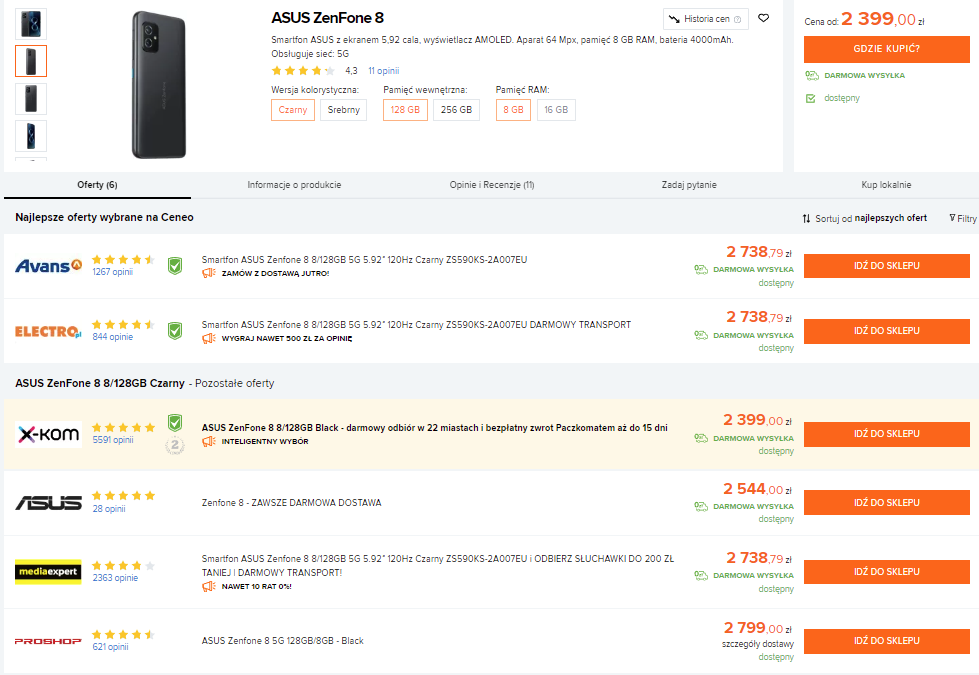Add ASUS ZenFone 8 to favorites with heart icon
979x675 pixels.
point(763,18)
